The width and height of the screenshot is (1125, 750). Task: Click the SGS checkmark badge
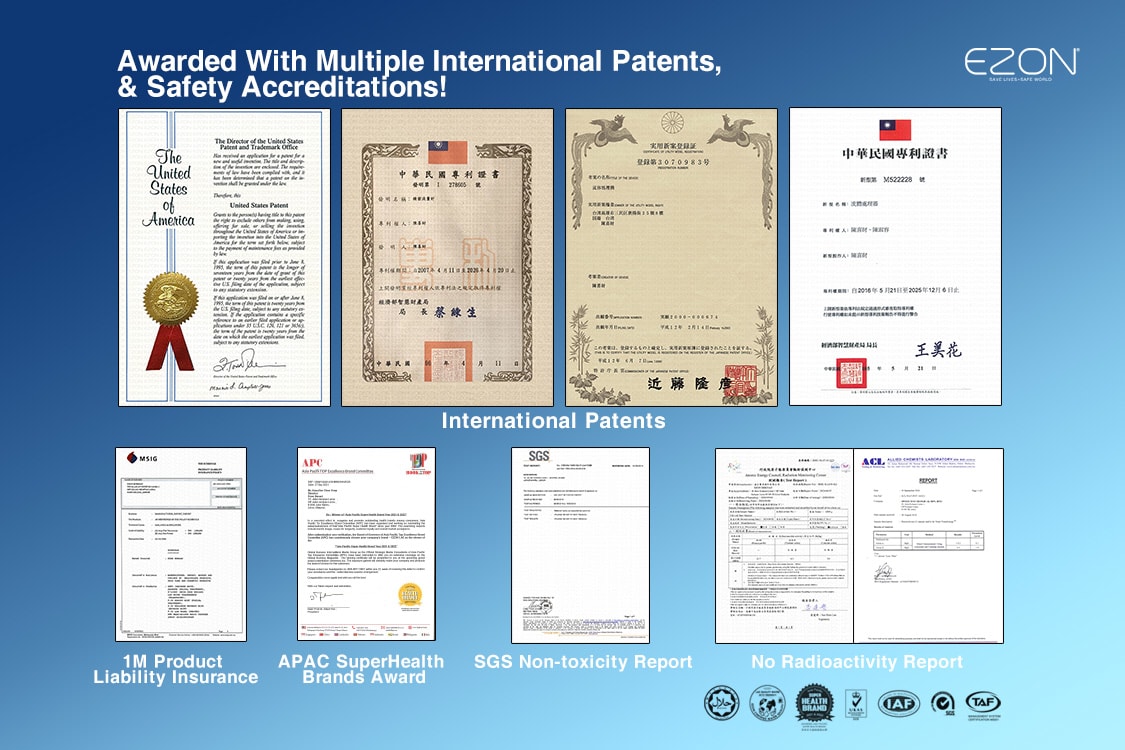(x=943, y=703)
